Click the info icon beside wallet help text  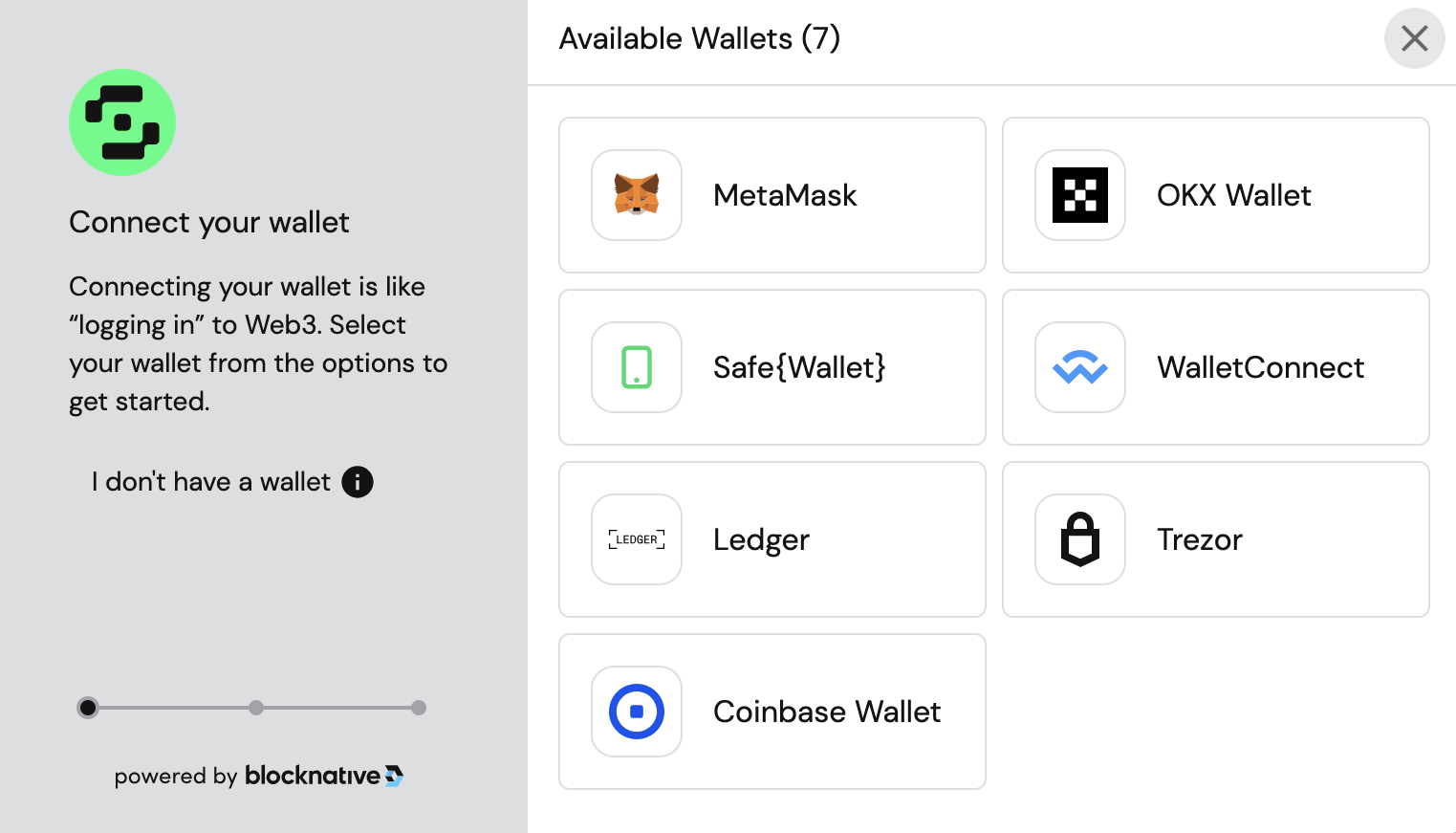[x=358, y=482]
